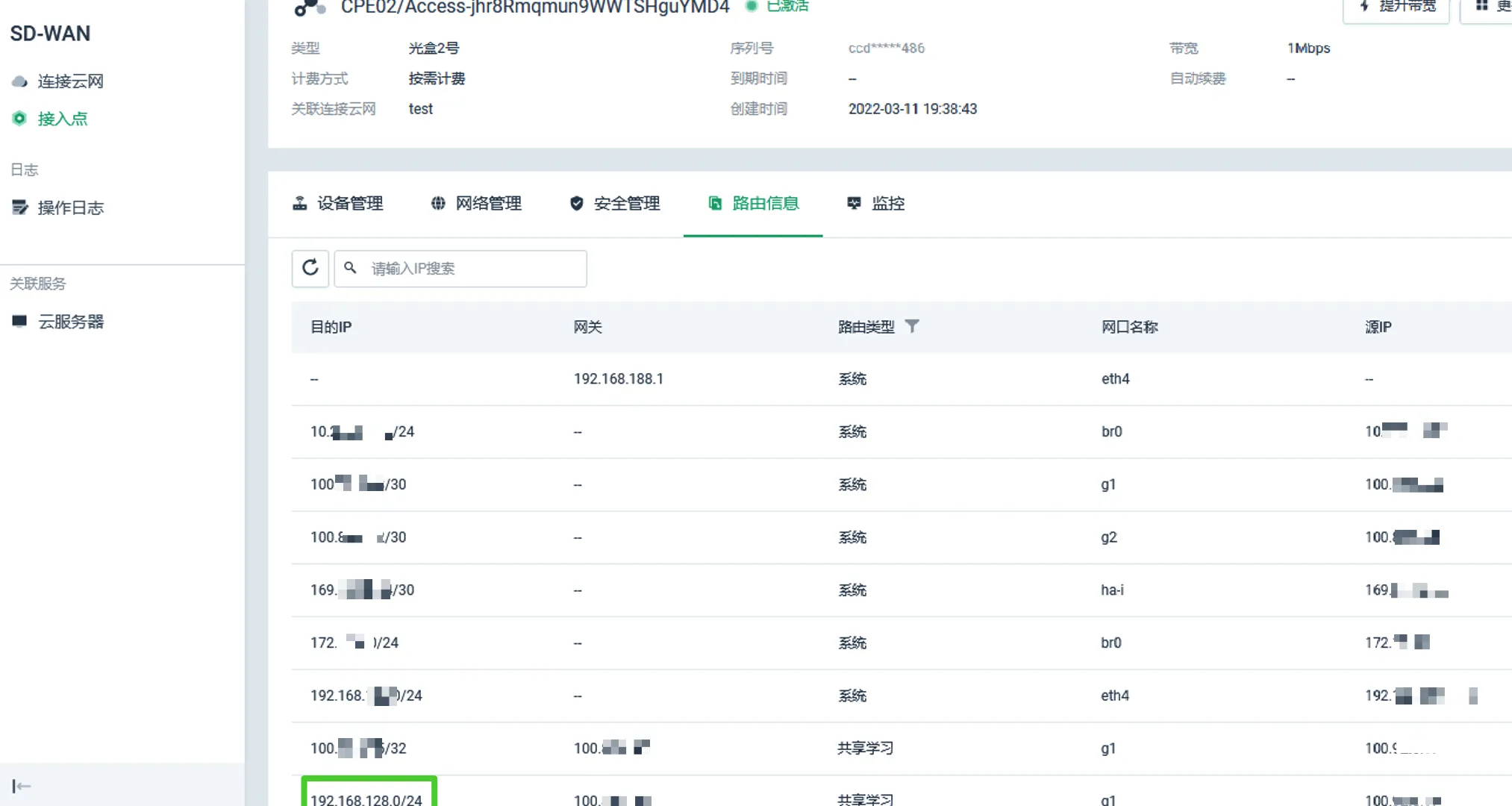Click the monitor icon of 监控
Viewport: 1512px width, 806px height.
(855, 203)
